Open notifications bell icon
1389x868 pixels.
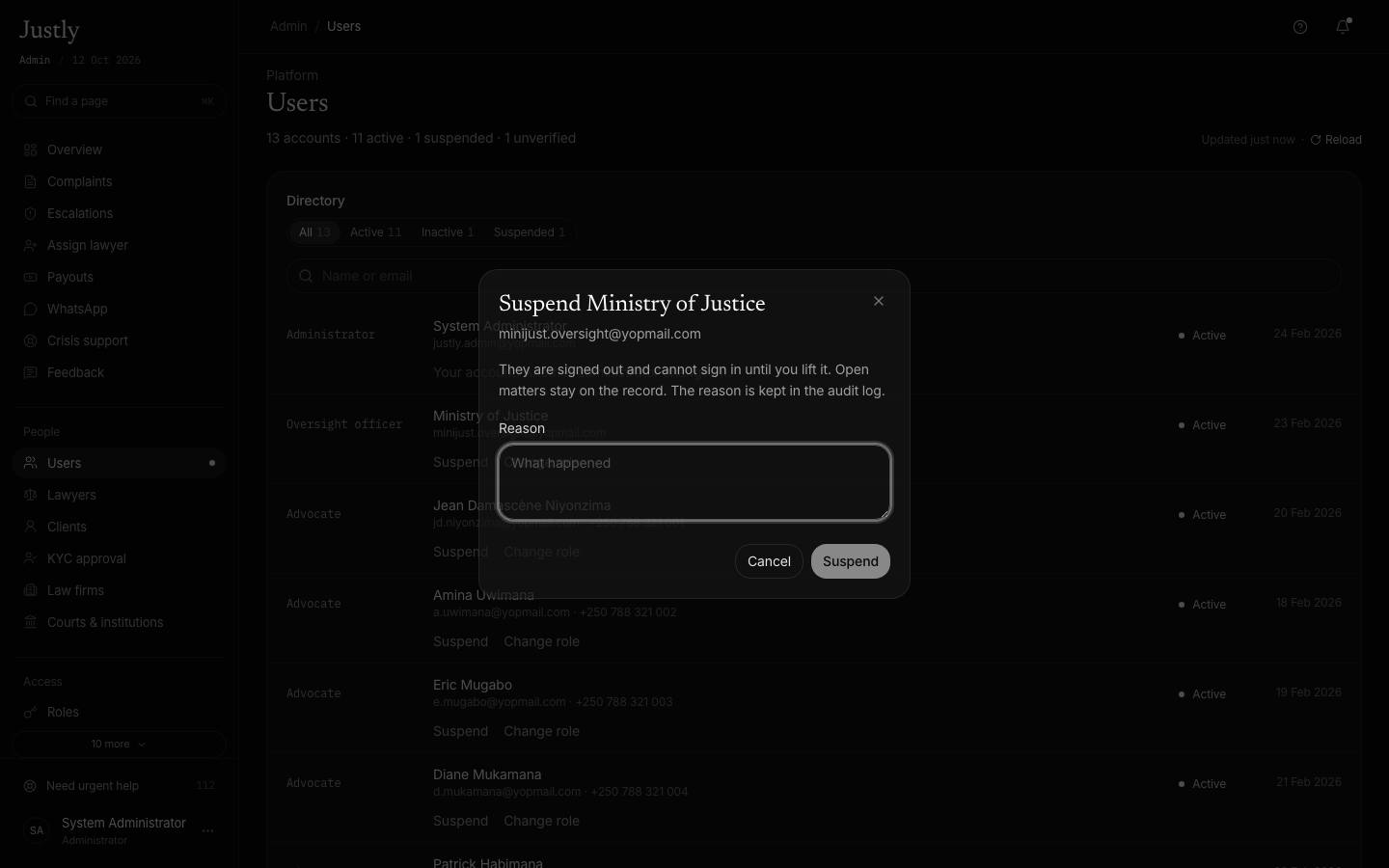pos(1343,27)
